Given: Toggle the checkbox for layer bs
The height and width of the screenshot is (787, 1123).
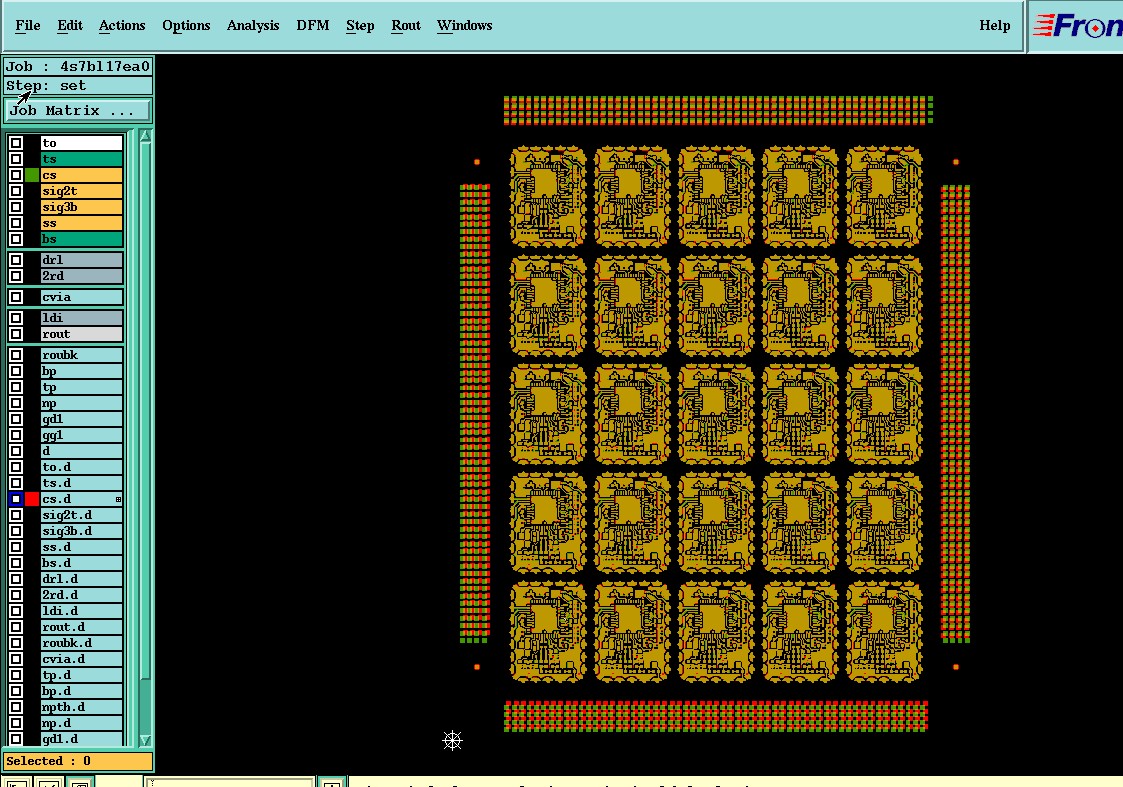Looking at the screenshot, I should tap(16, 239).
